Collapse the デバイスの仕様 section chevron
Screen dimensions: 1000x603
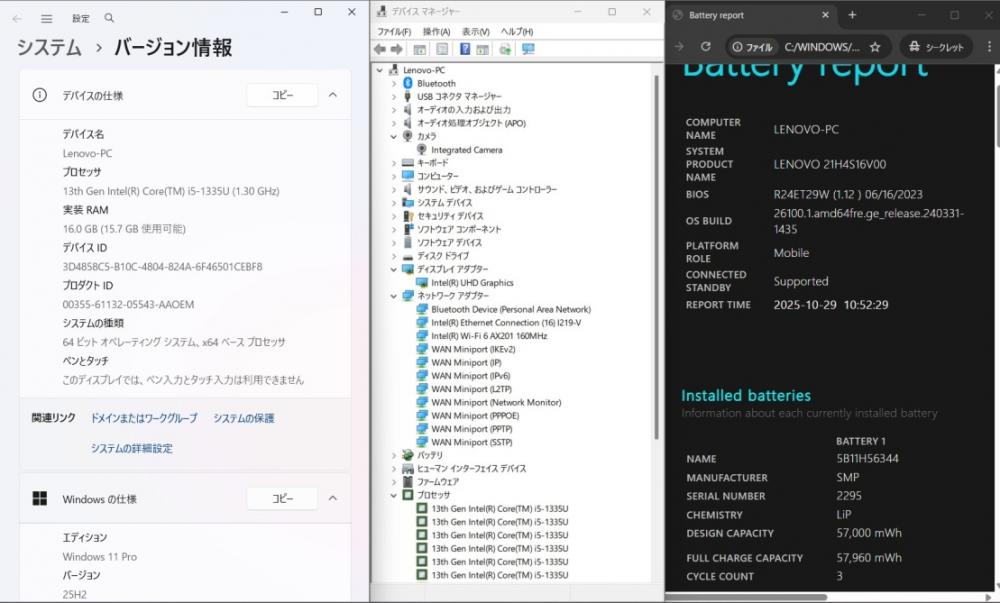point(333,95)
